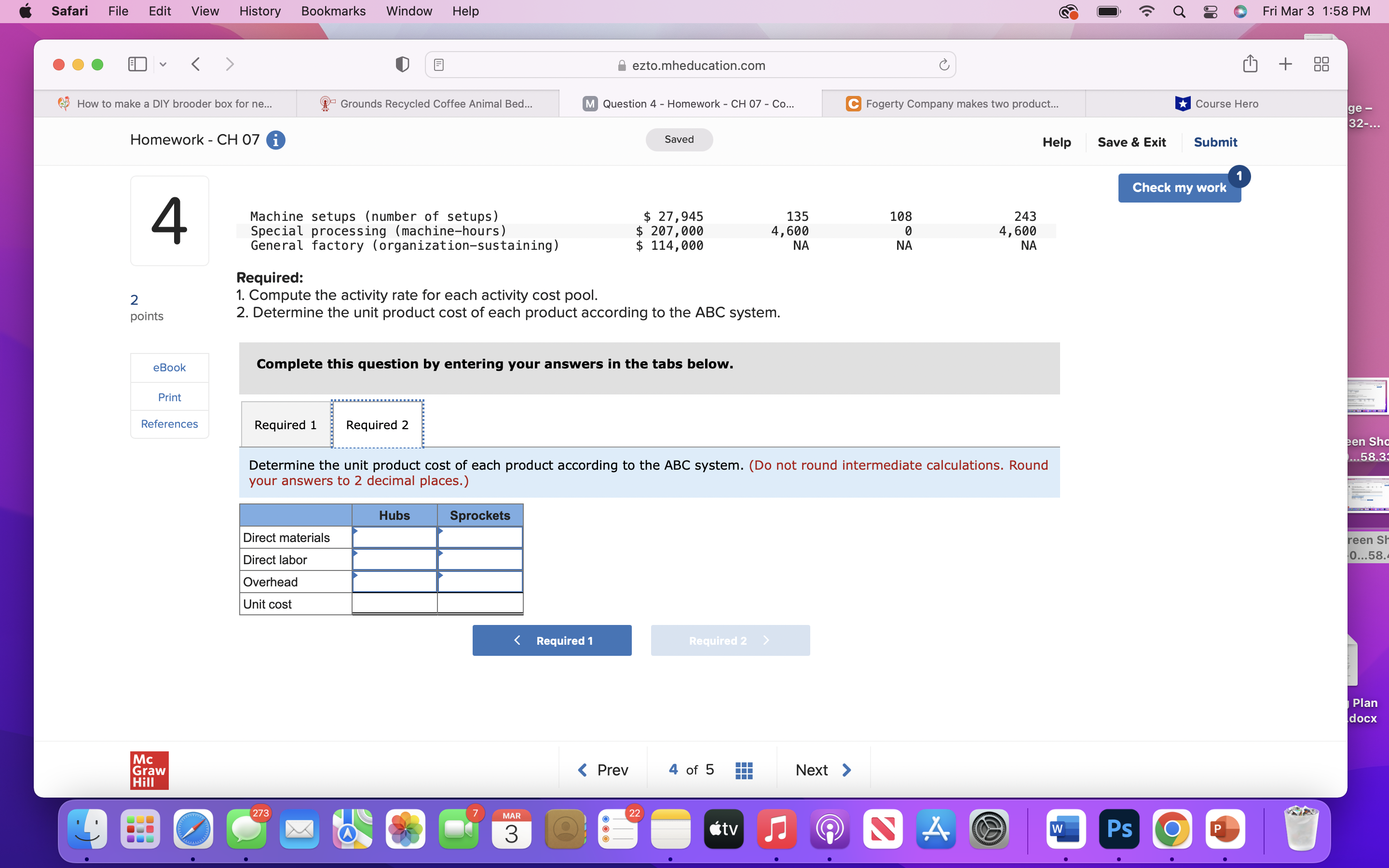Image resolution: width=1389 pixels, height=868 pixels.
Task: Click the Direct materials Hubs input cell
Action: click(395, 537)
